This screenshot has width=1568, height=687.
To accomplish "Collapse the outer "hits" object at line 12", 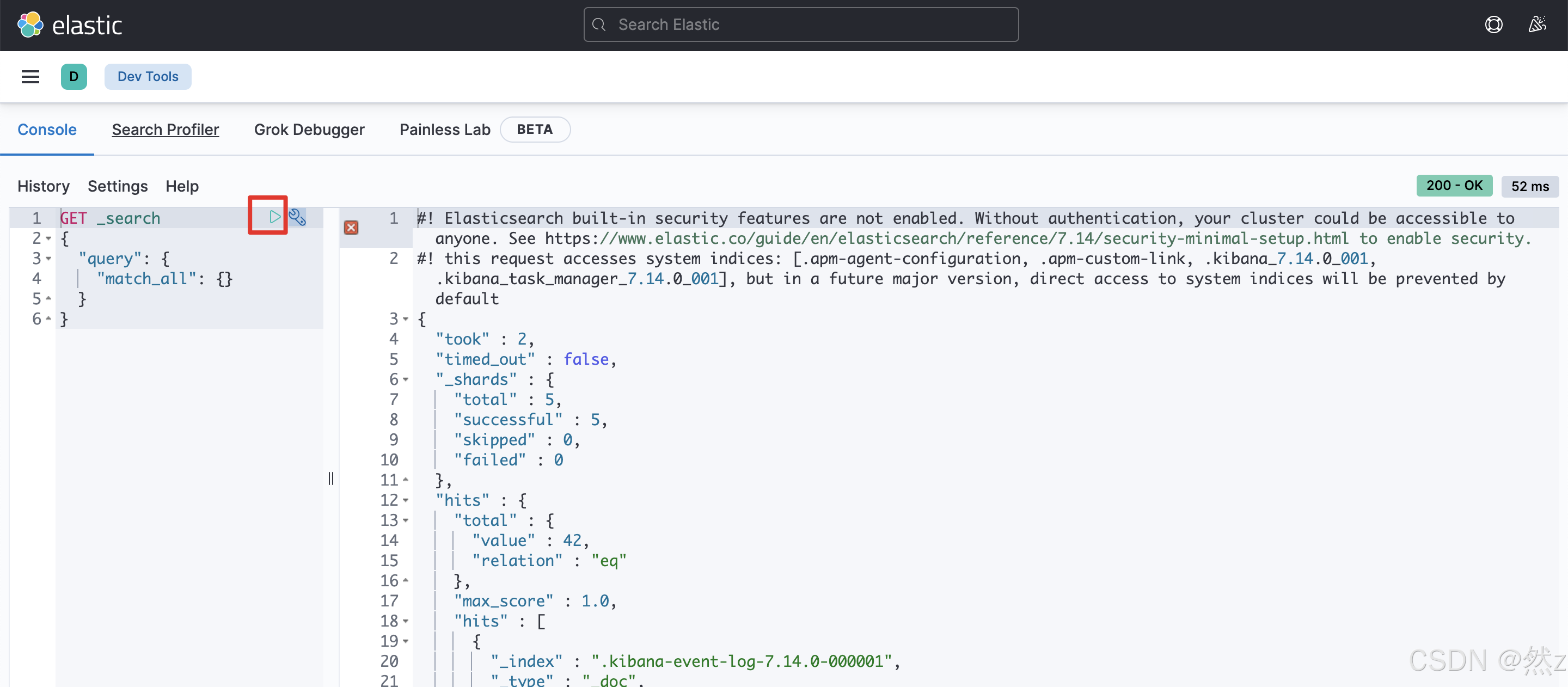I will [x=406, y=500].
